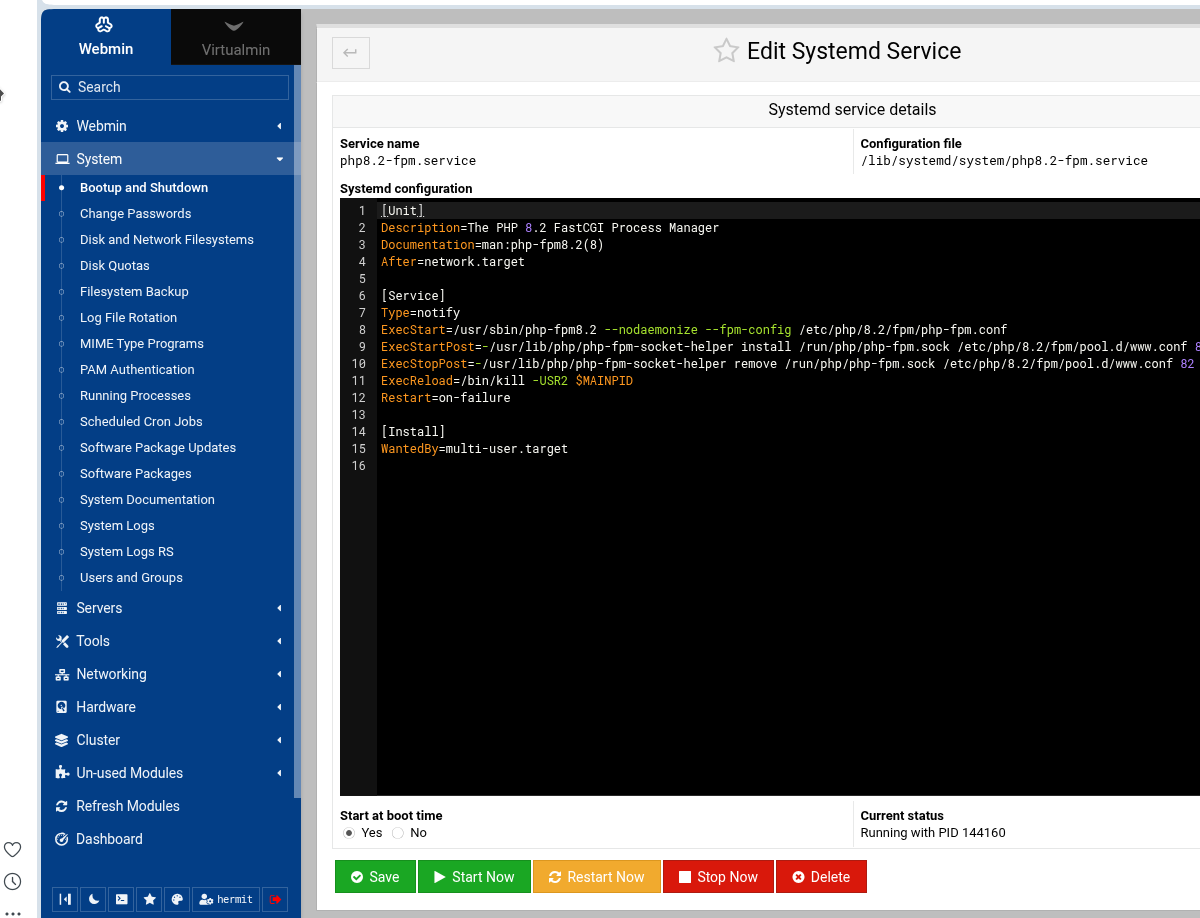Viewport: 1200px width, 918px height.
Task: Favorite this page with title star
Action: pyautogui.click(x=726, y=51)
